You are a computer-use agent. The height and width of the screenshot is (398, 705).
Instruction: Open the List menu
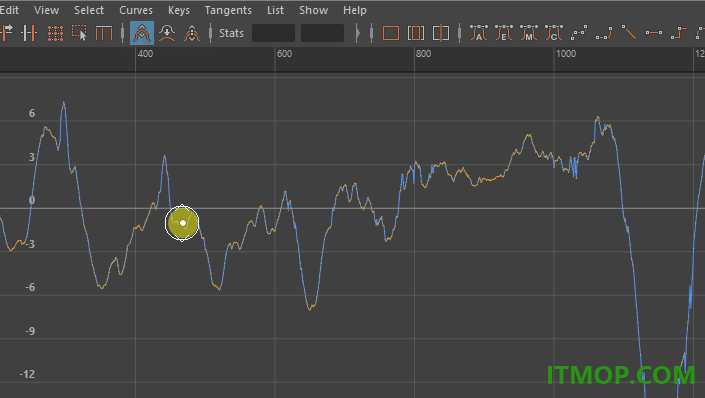pos(275,10)
